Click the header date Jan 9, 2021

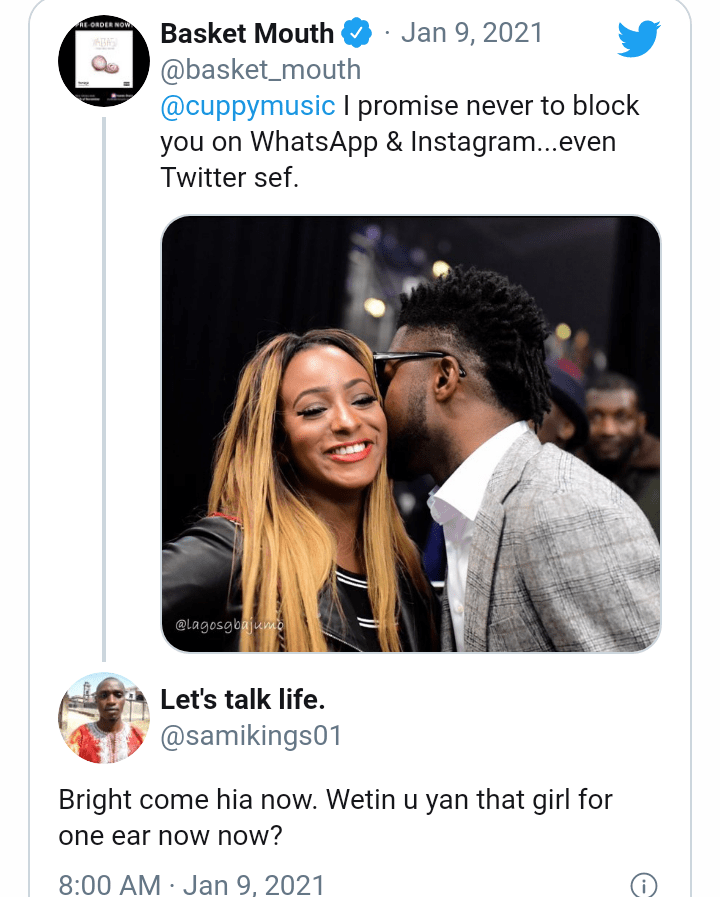click(472, 34)
